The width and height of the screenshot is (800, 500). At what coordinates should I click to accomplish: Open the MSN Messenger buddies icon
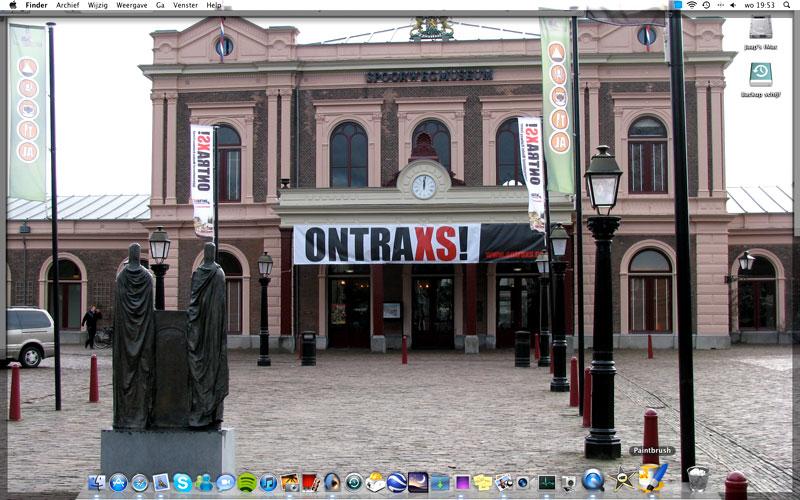(x=204, y=482)
